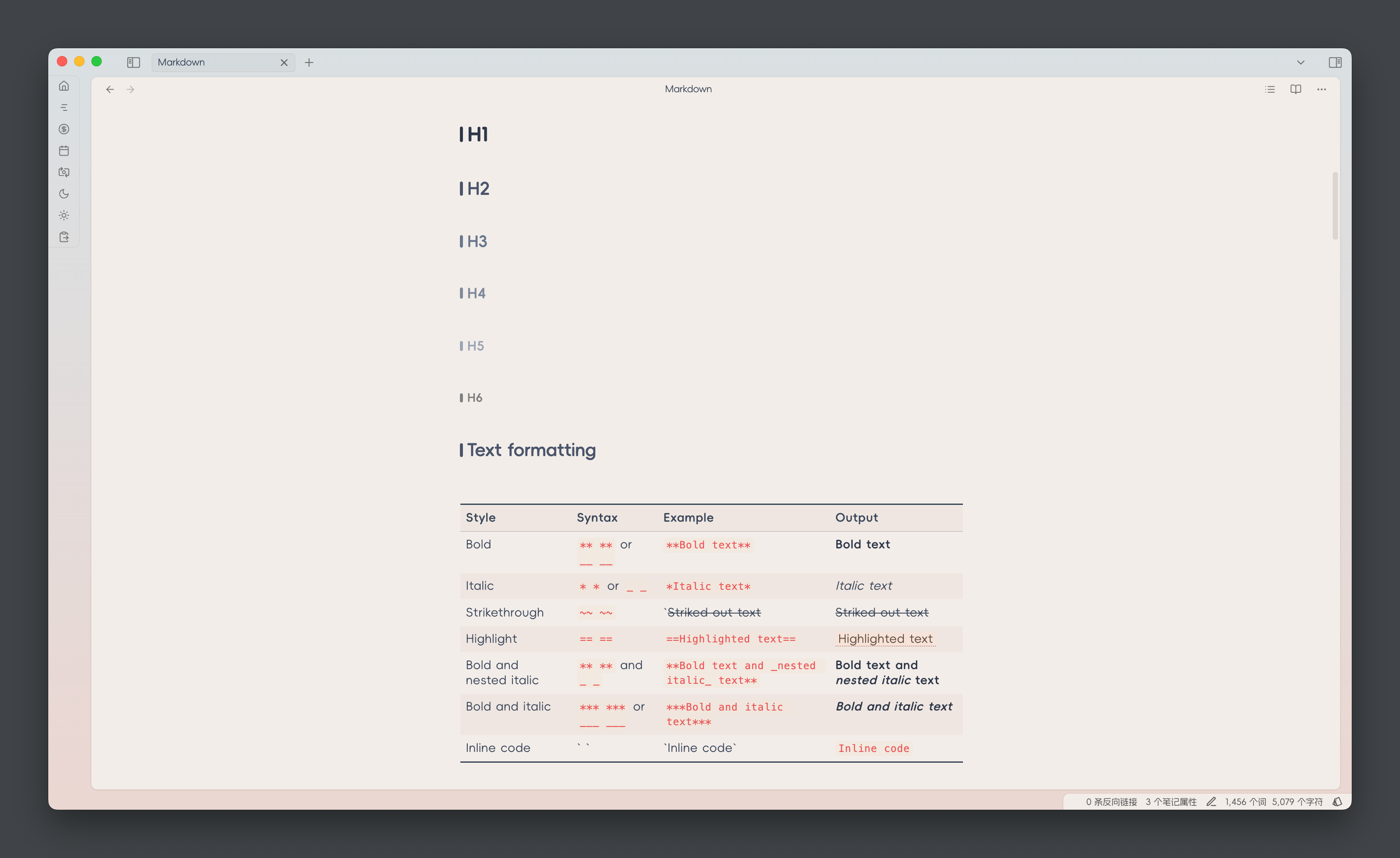Image resolution: width=1400 pixels, height=858 pixels.
Task: Open the dollar sign ribbon icon
Action: (64, 129)
